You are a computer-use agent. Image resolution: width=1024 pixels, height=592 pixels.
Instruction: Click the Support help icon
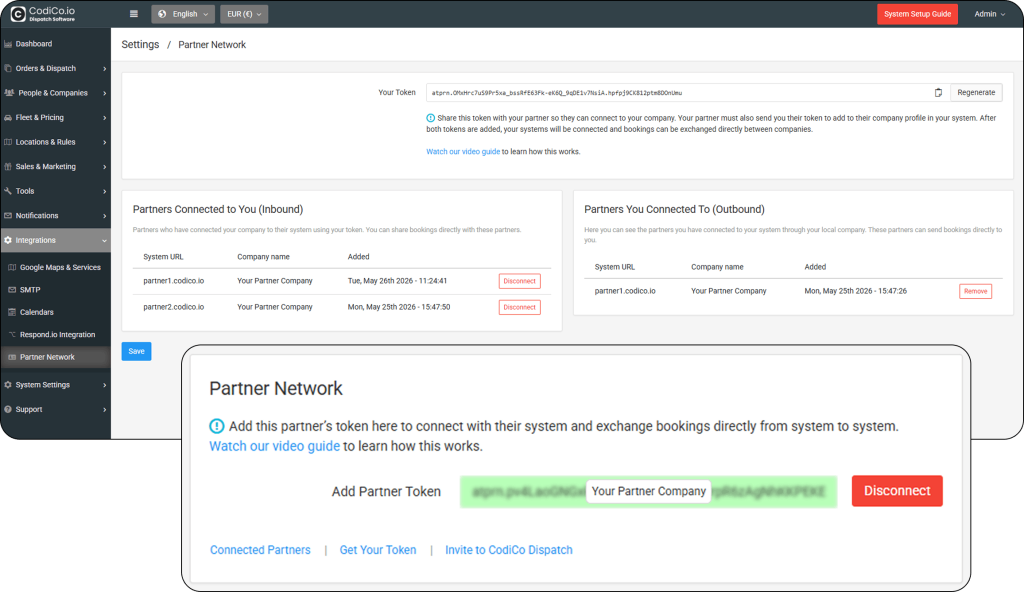click(8, 409)
